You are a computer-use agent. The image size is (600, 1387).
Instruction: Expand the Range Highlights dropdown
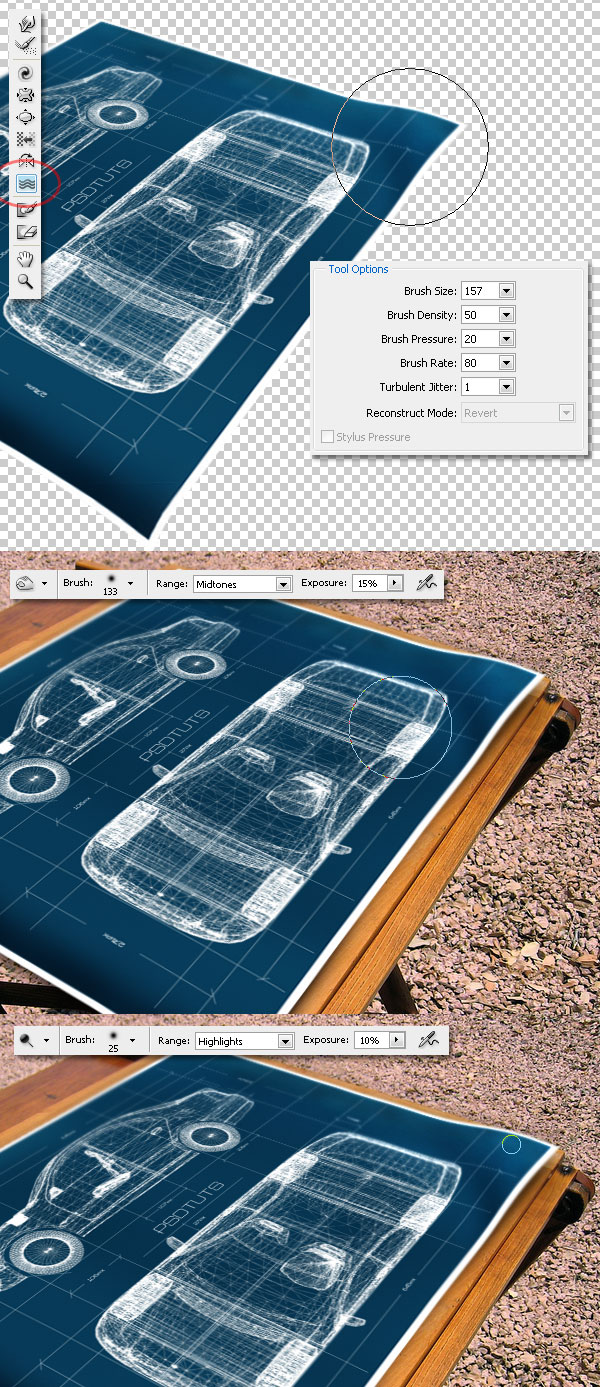click(x=285, y=1041)
